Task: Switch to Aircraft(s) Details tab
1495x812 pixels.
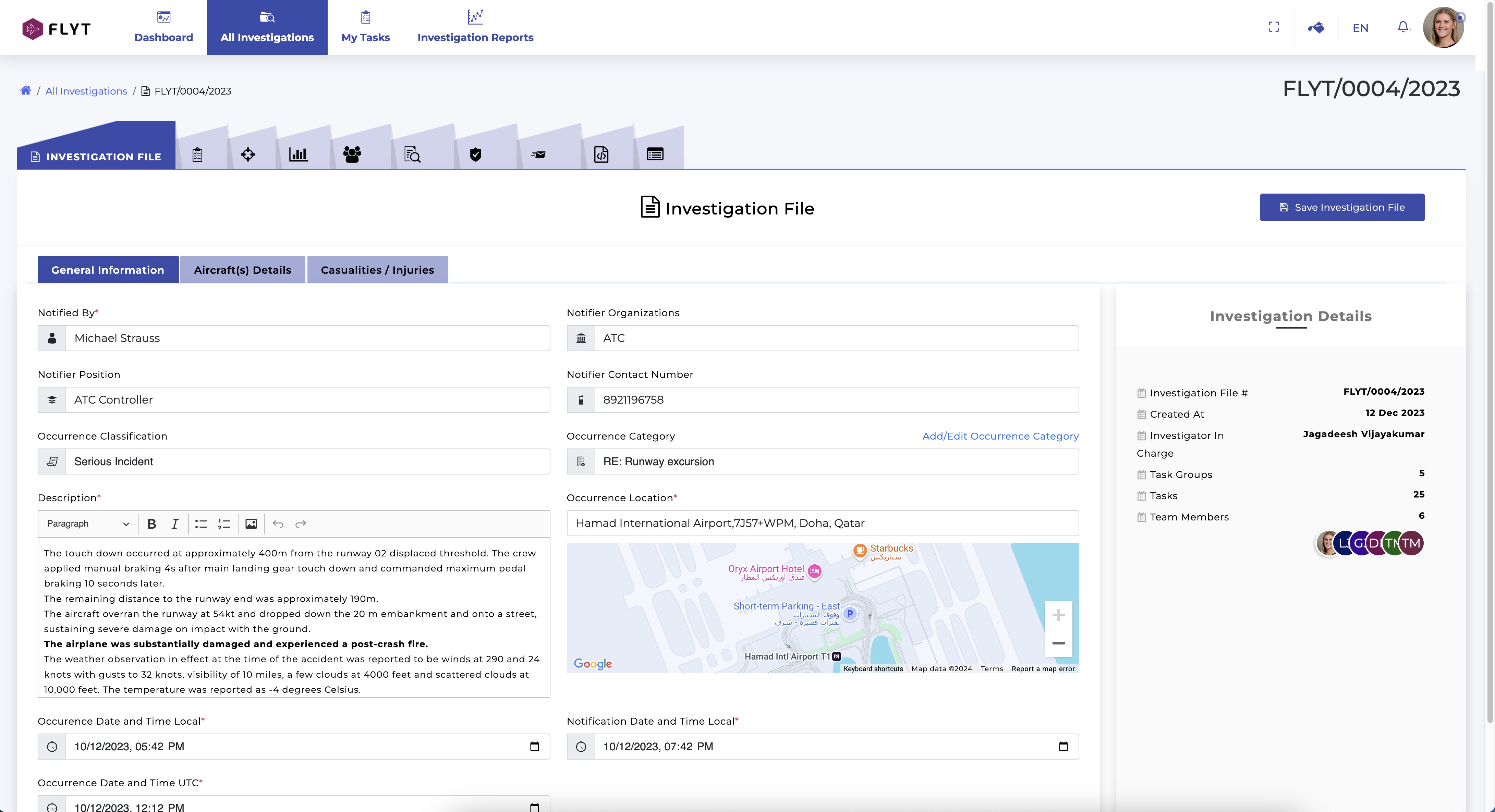Action: coord(243,270)
